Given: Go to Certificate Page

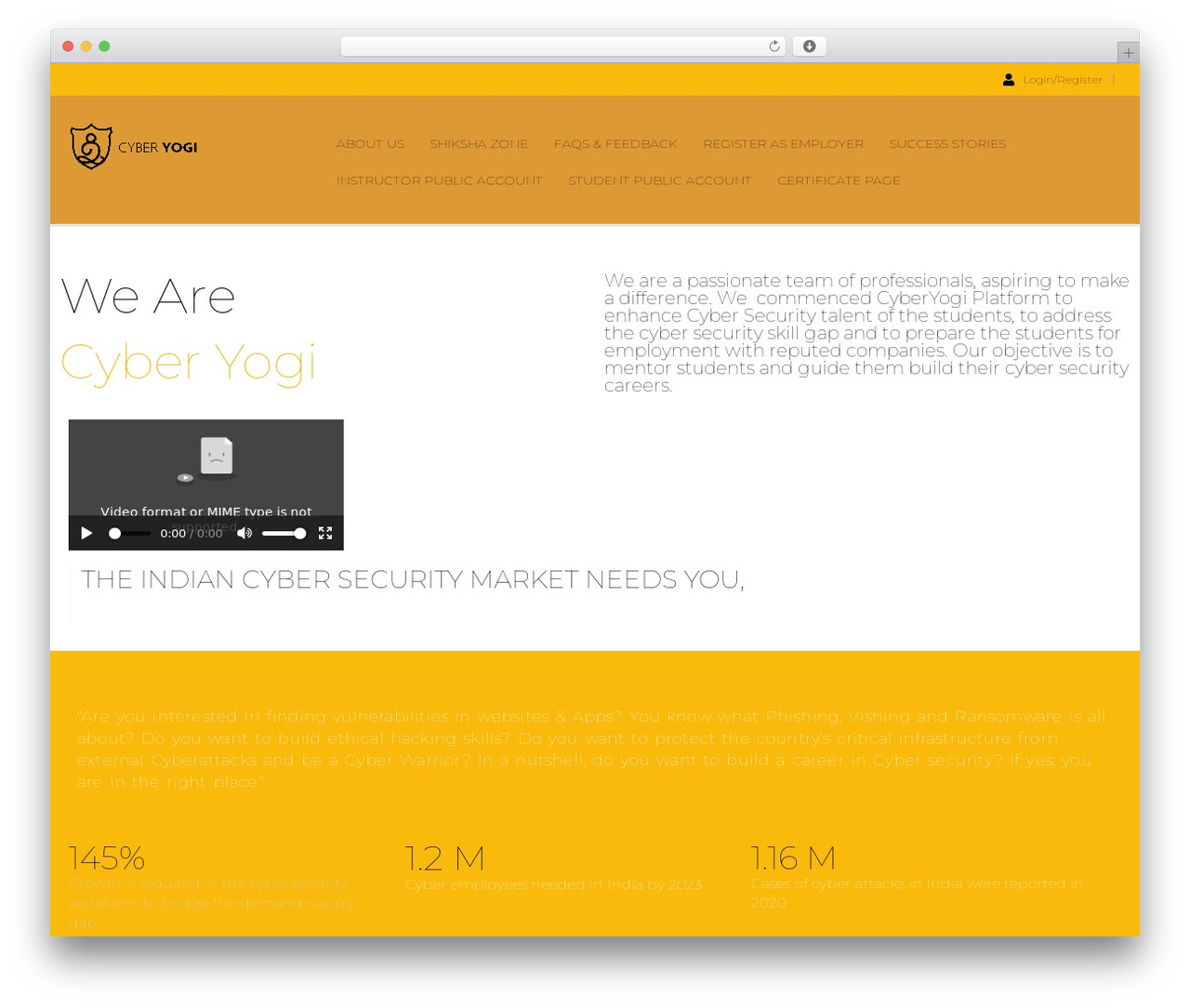Looking at the screenshot, I should (839, 180).
